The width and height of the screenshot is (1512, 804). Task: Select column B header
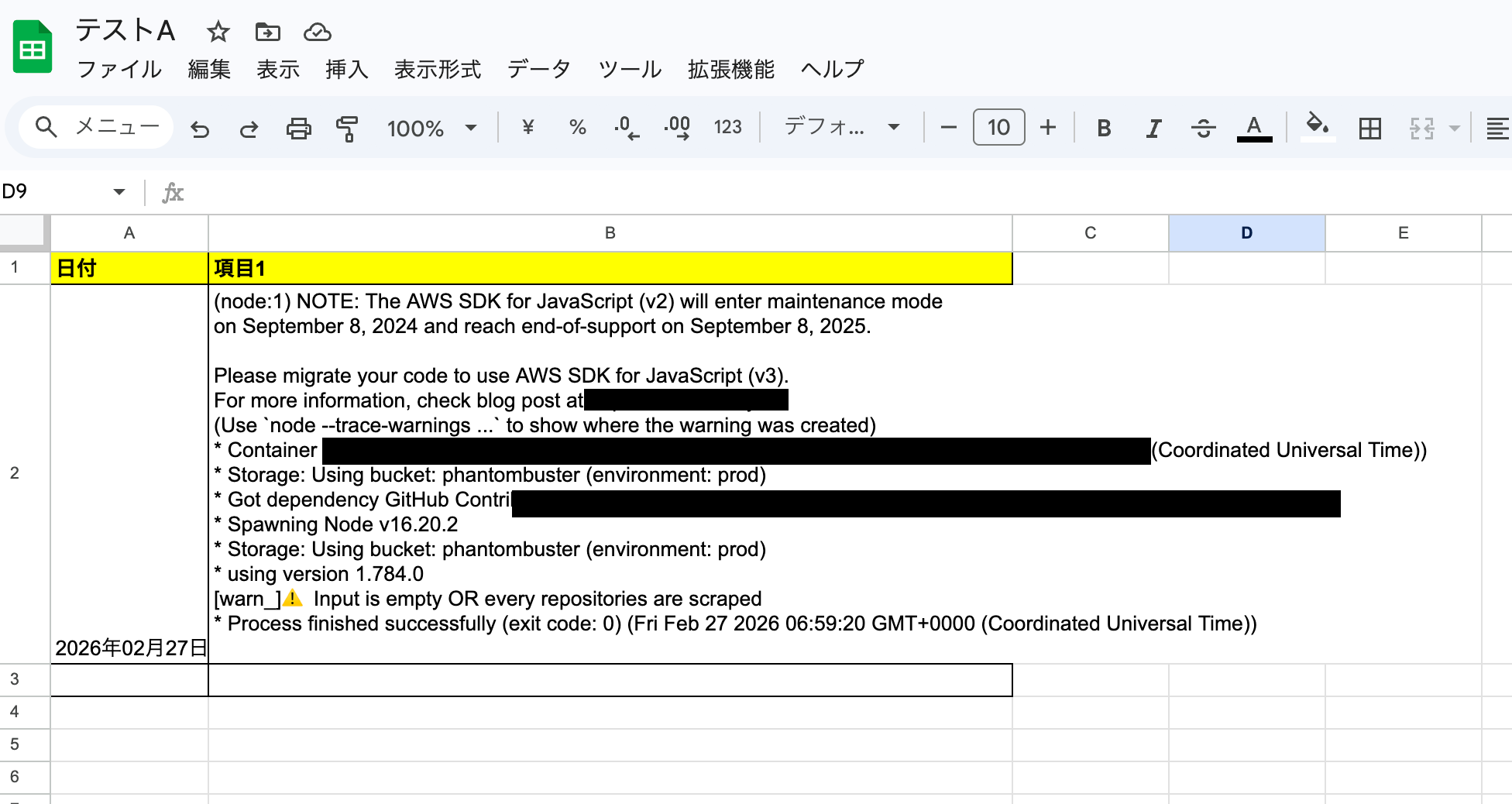610,233
